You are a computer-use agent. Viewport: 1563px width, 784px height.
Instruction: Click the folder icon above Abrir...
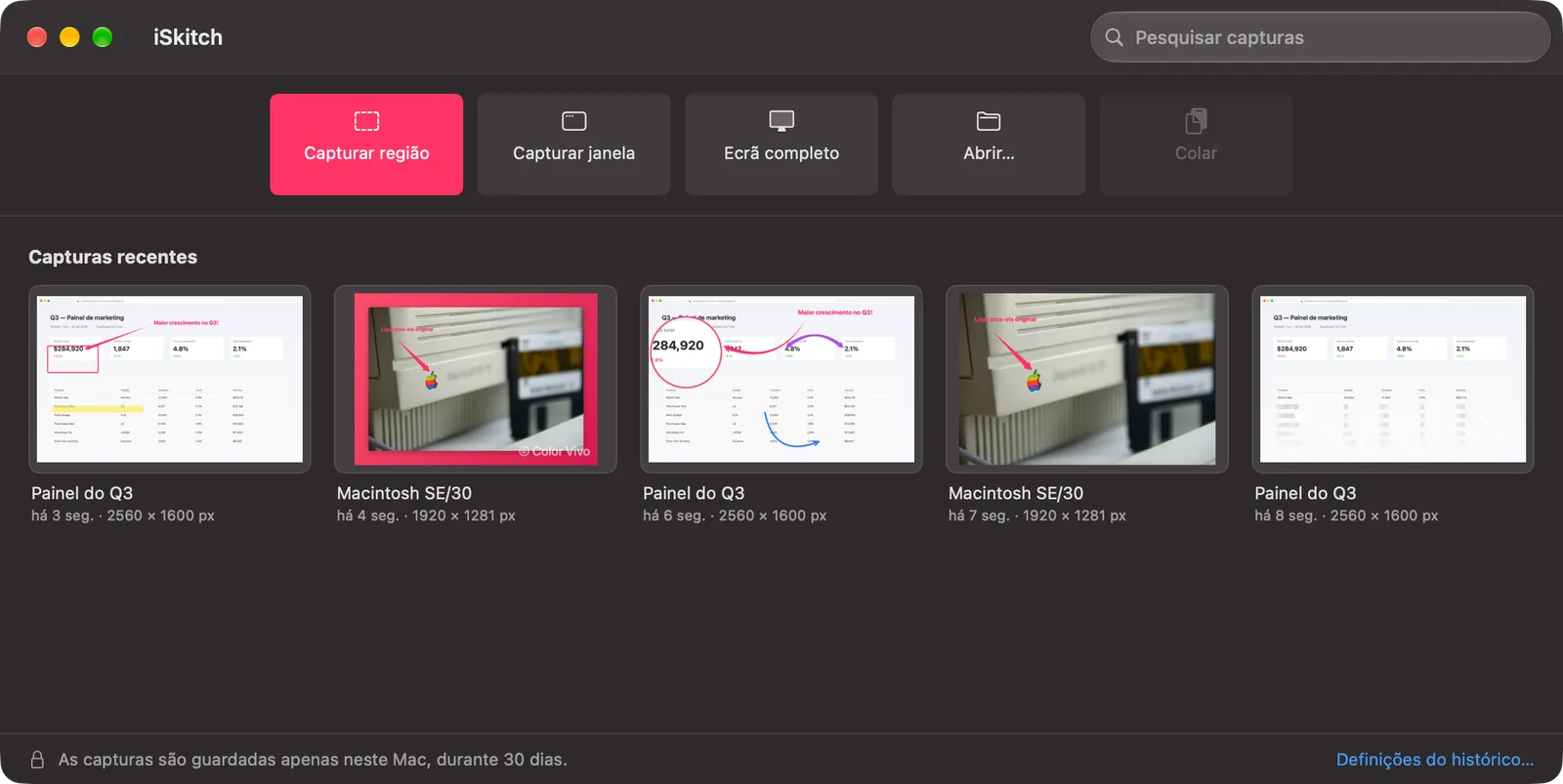click(x=989, y=121)
